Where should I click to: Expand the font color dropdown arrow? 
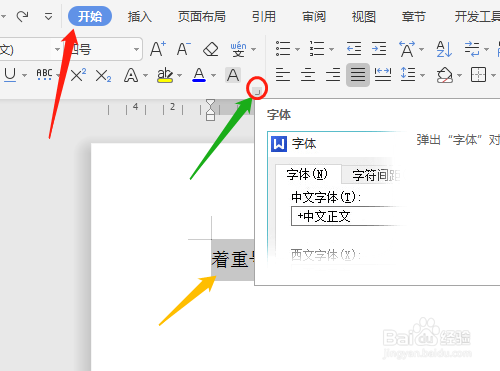tap(214, 75)
